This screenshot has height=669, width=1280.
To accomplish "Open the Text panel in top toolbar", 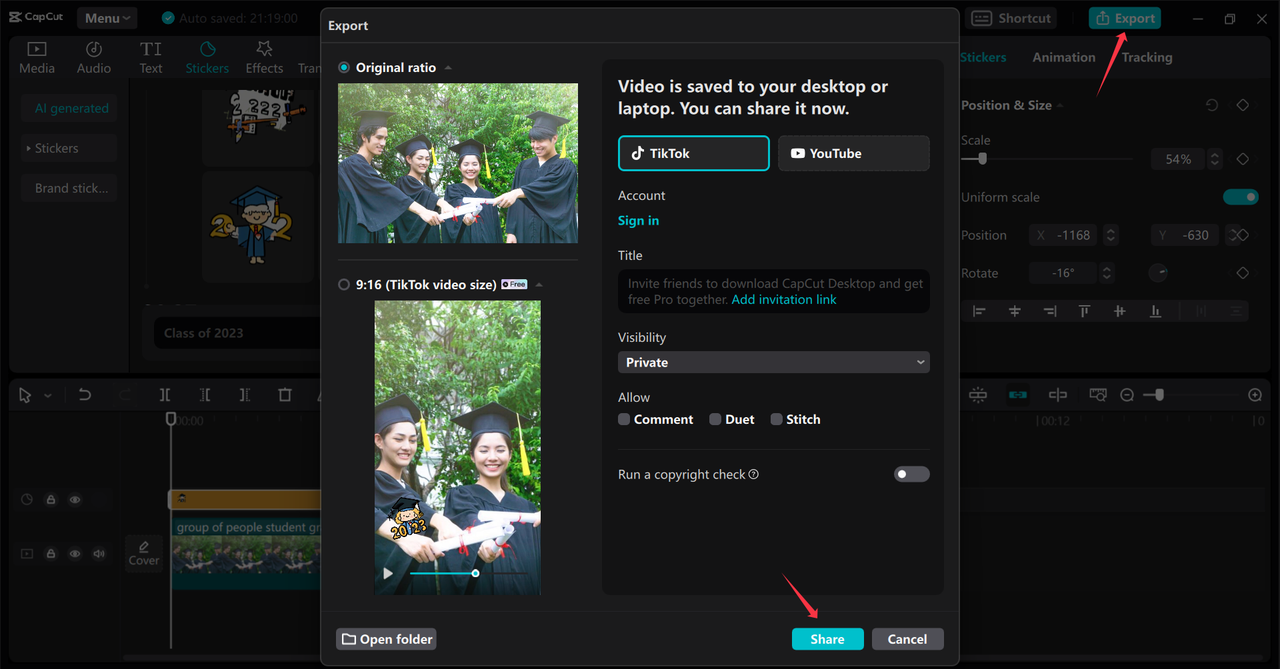I will click(x=151, y=58).
